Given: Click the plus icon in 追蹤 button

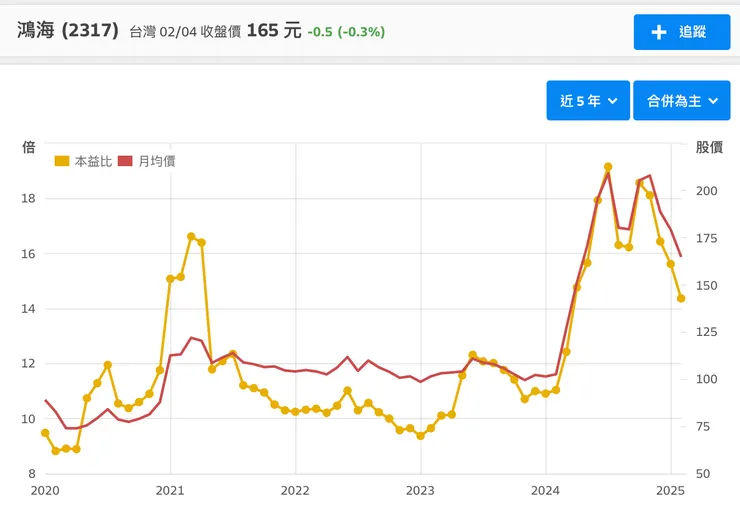Looking at the screenshot, I should click(659, 32).
